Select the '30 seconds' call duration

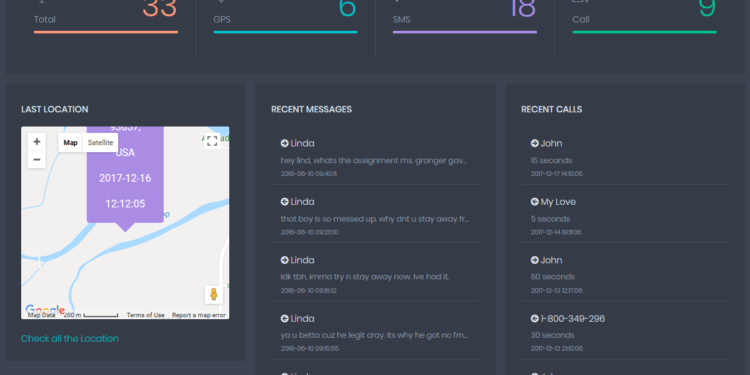[553, 335]
